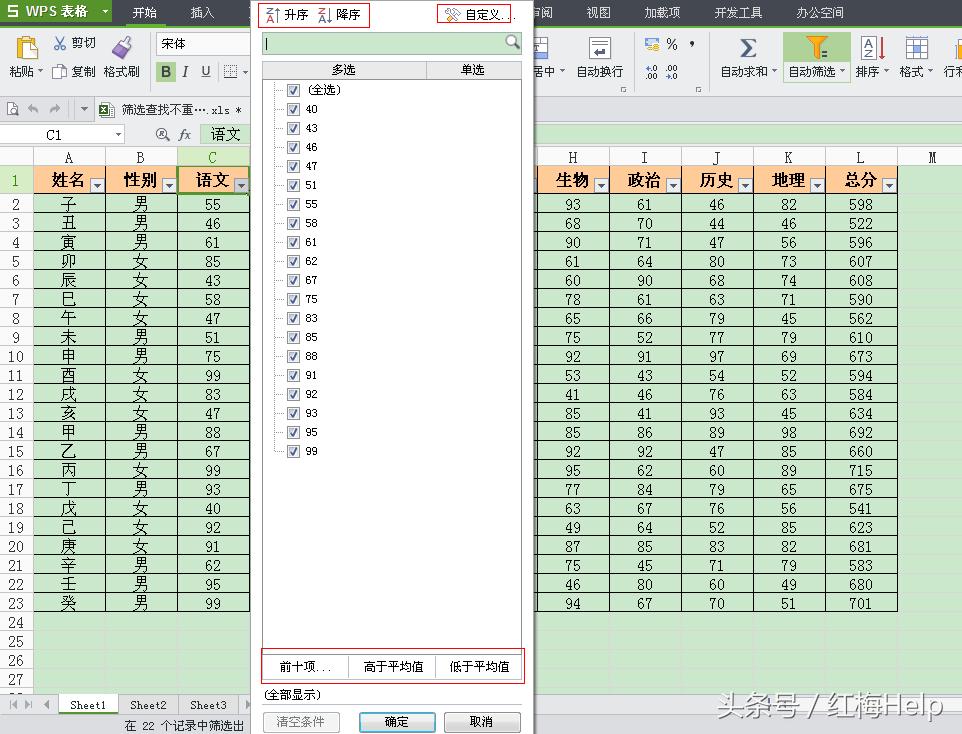The height and width of the screenshot is (734, 962).
Task: Uncheck the (全选) select-all checkbox
Action: [x=292, y=89]
